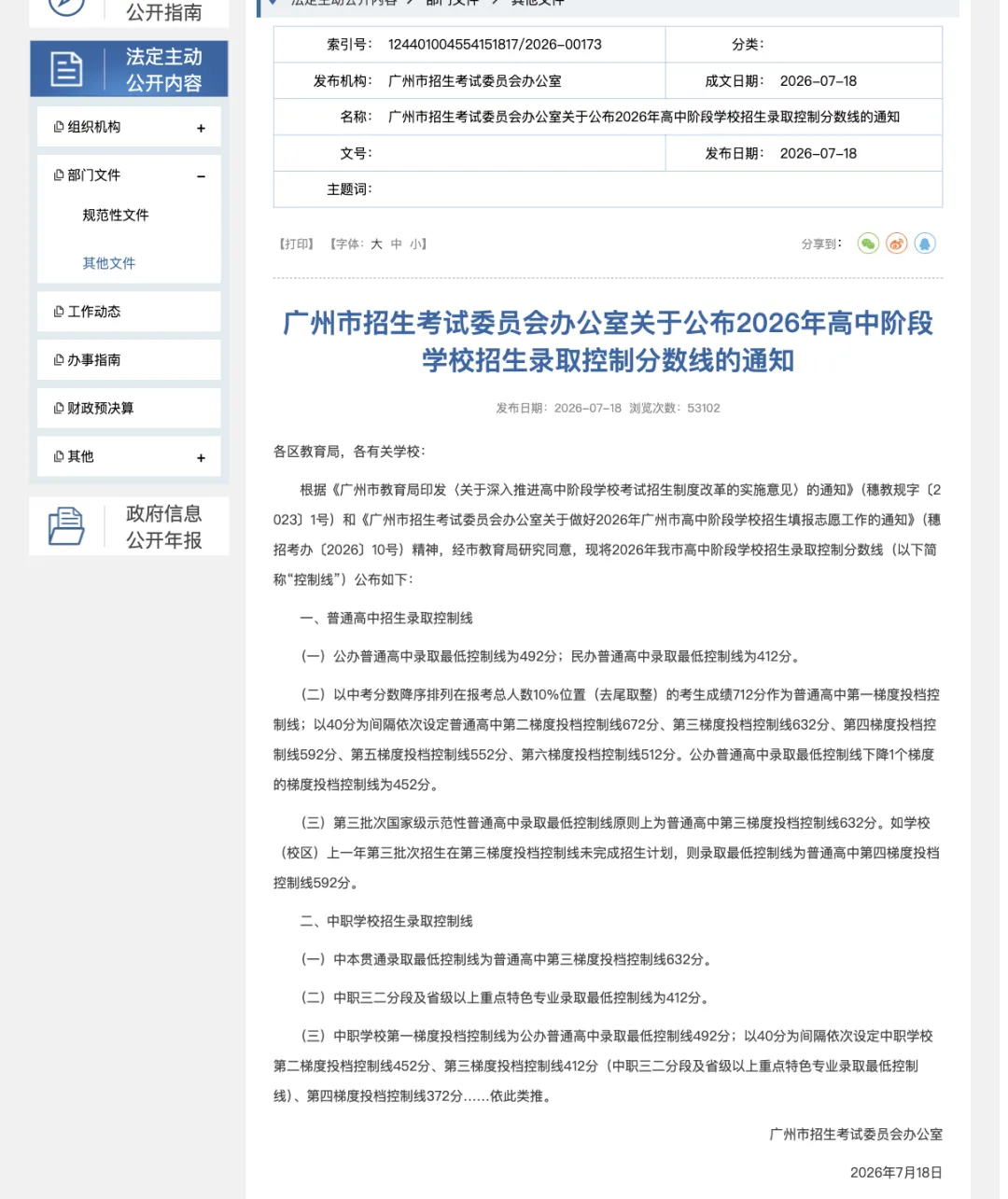
Task: Open the 组织机构 menu item
Action: (x=129, y=127)
